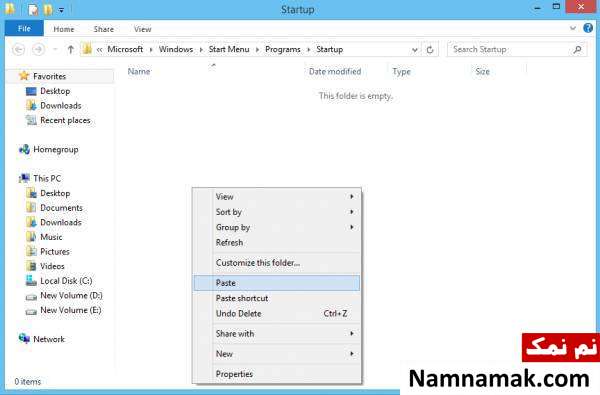
Task: Open address bar history dropdown
Action: (415, 50)
